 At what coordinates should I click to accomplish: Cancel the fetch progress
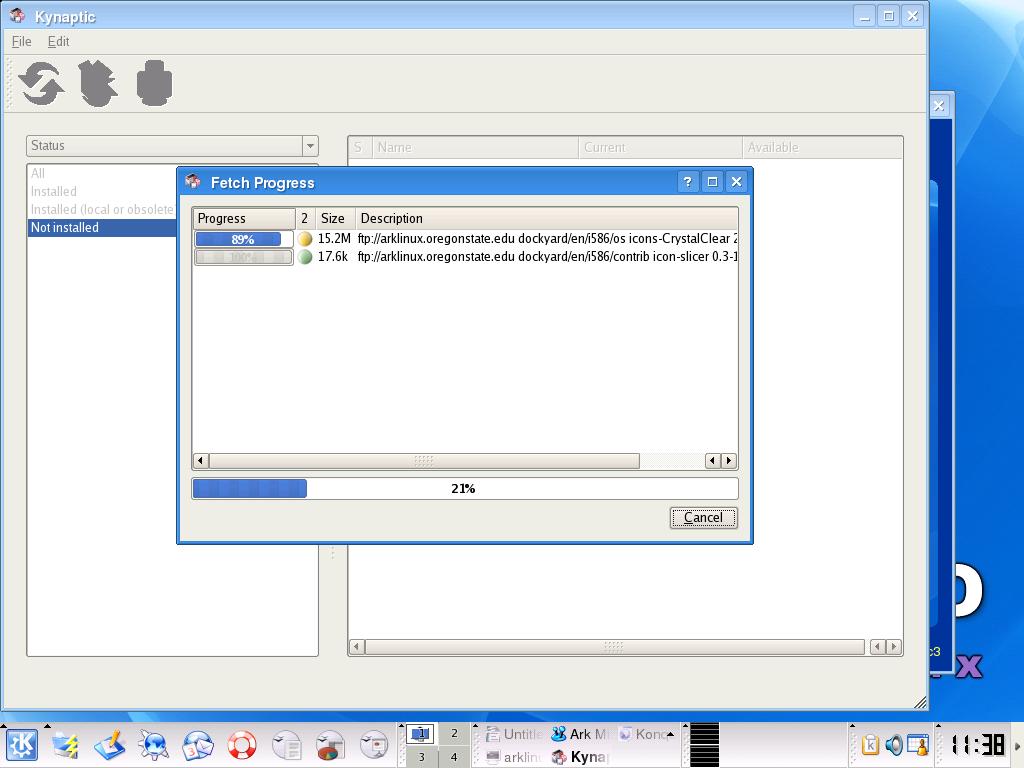click(703, 518)
